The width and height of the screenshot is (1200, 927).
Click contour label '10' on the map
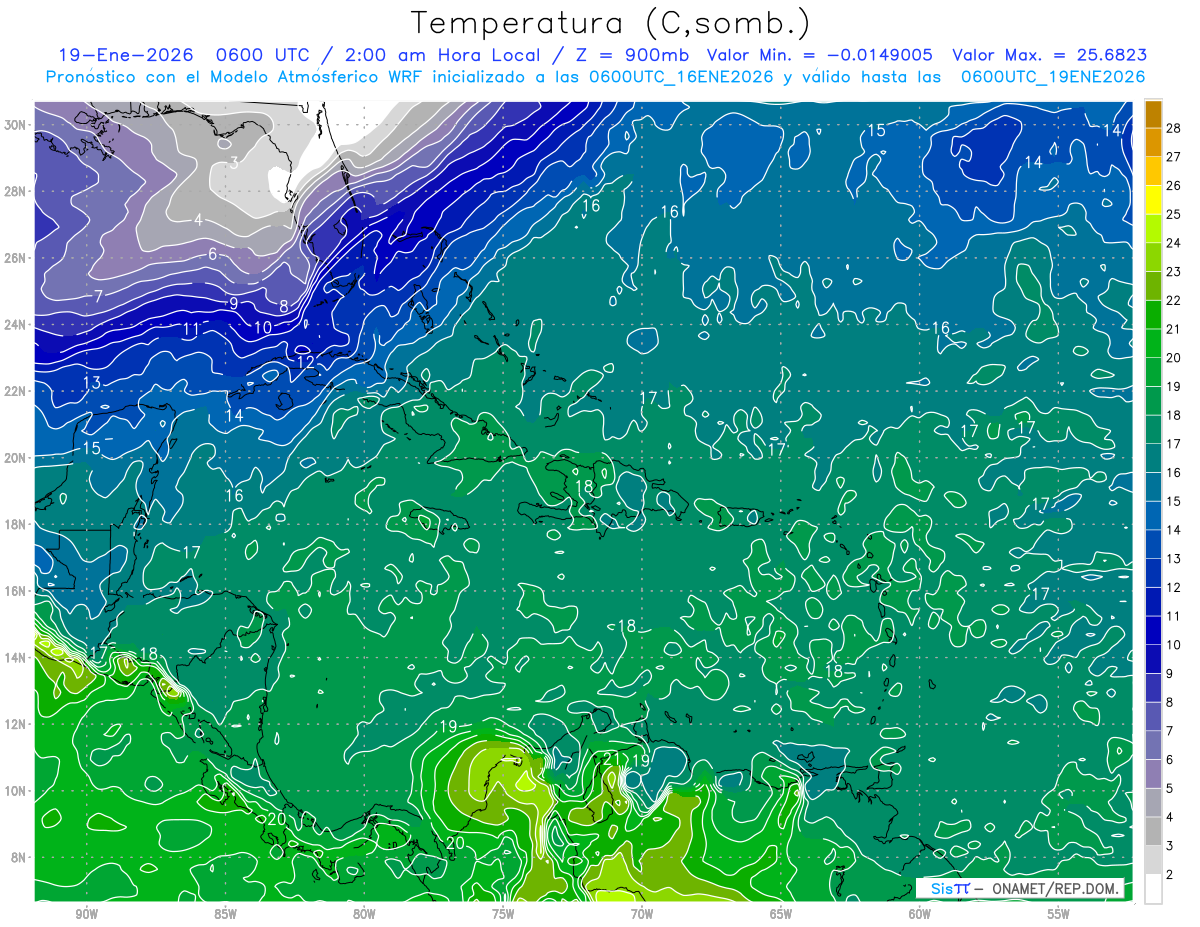point(263,327)
